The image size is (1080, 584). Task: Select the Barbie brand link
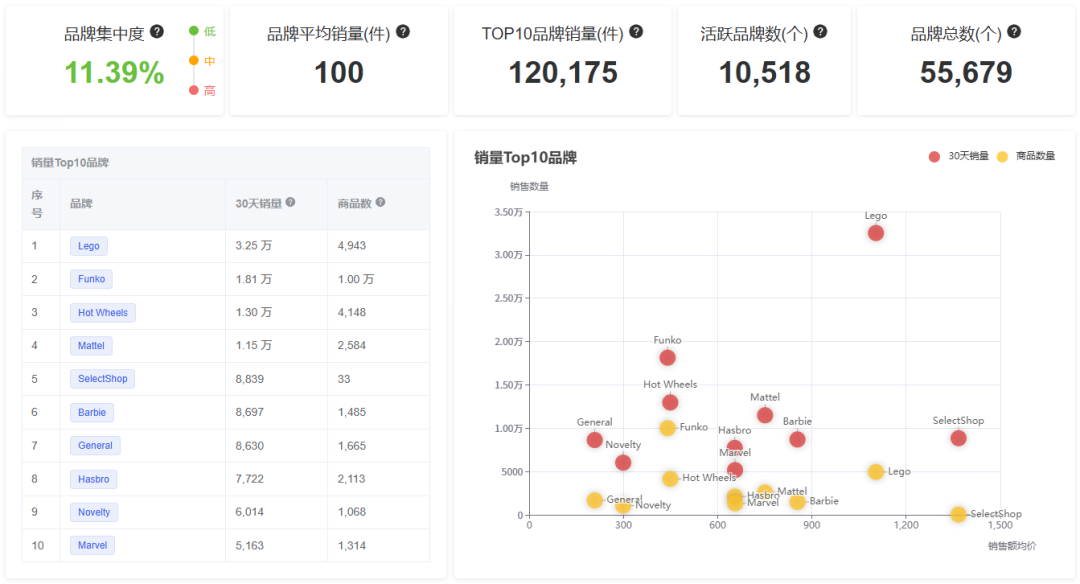pos(91,412)
